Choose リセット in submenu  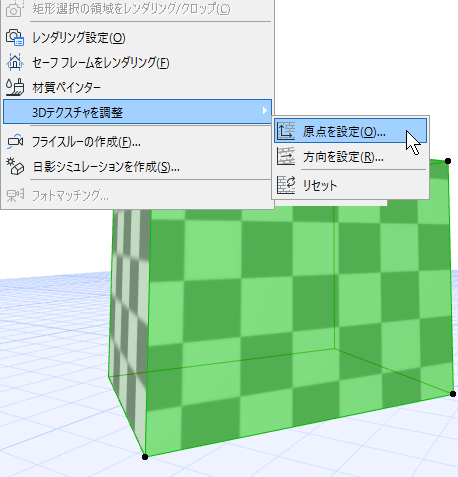pyautogui.click(x=350, y=185)
